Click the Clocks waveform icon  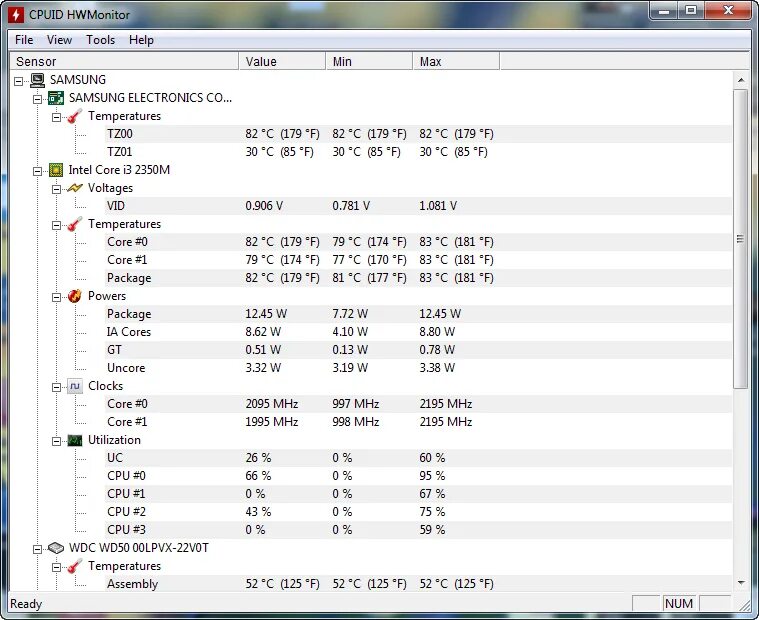coord(75,386)
